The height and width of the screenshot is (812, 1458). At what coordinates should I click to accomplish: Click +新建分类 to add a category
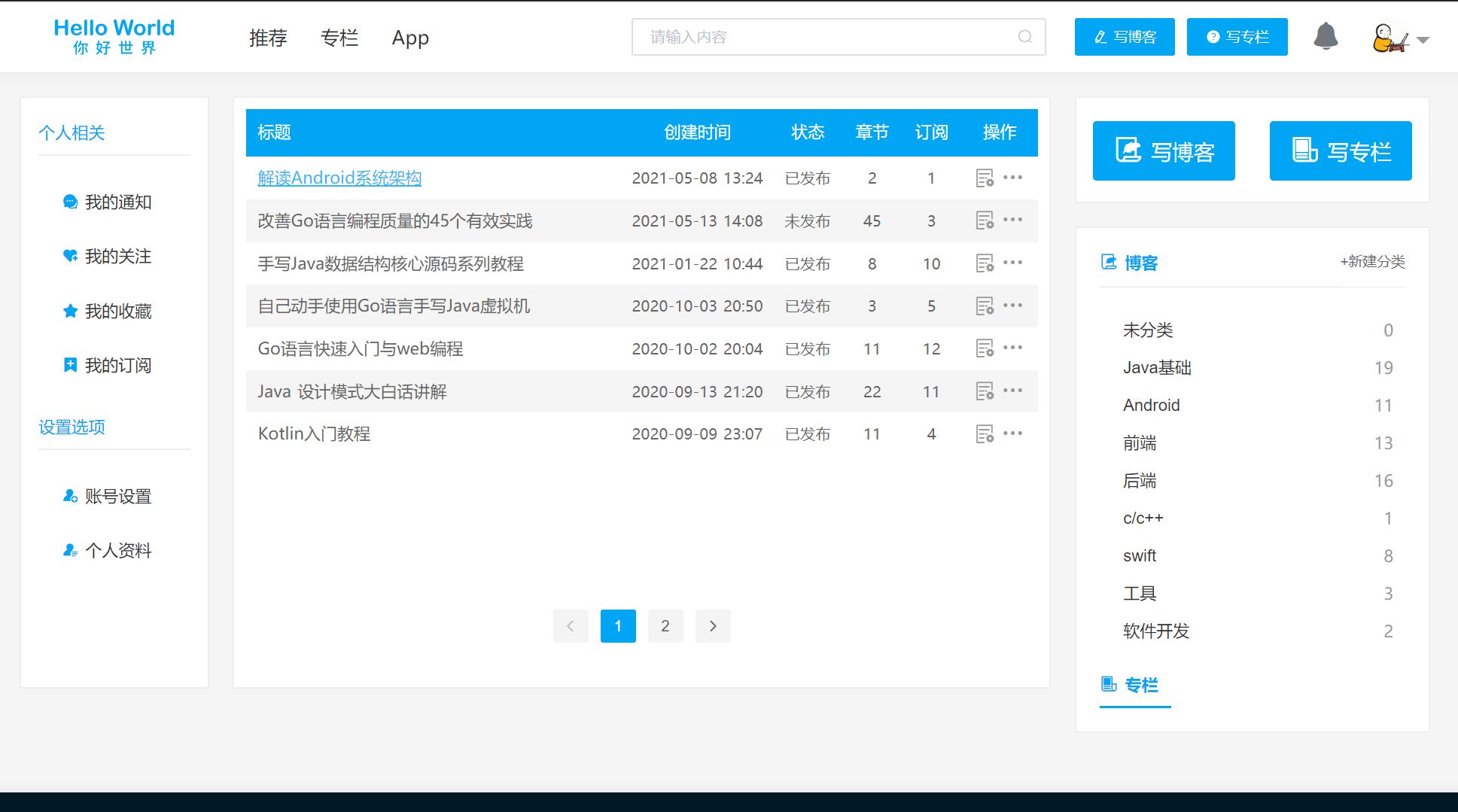click(x=1372, y=261)
